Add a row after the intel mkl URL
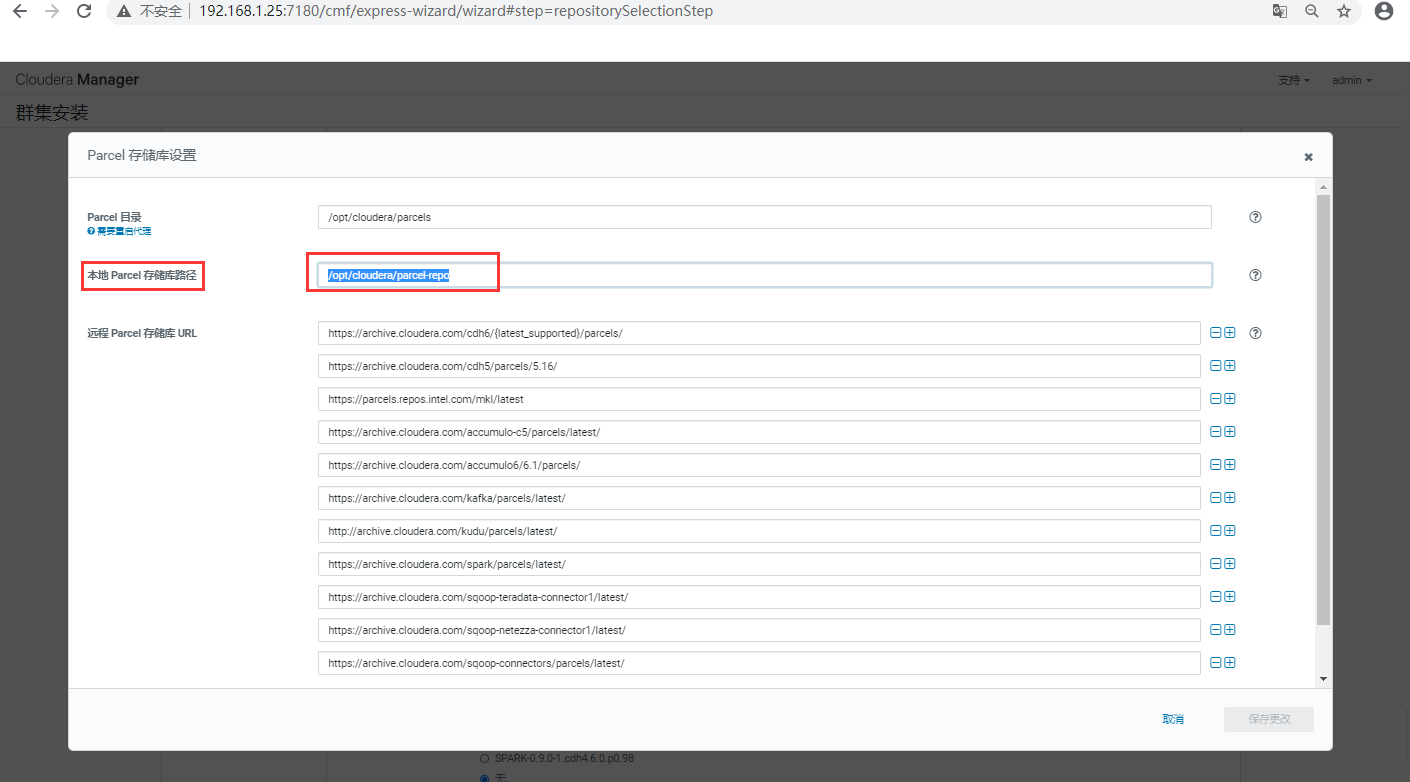Screen dimensions: 1410x782 [x=1230, y=399]
